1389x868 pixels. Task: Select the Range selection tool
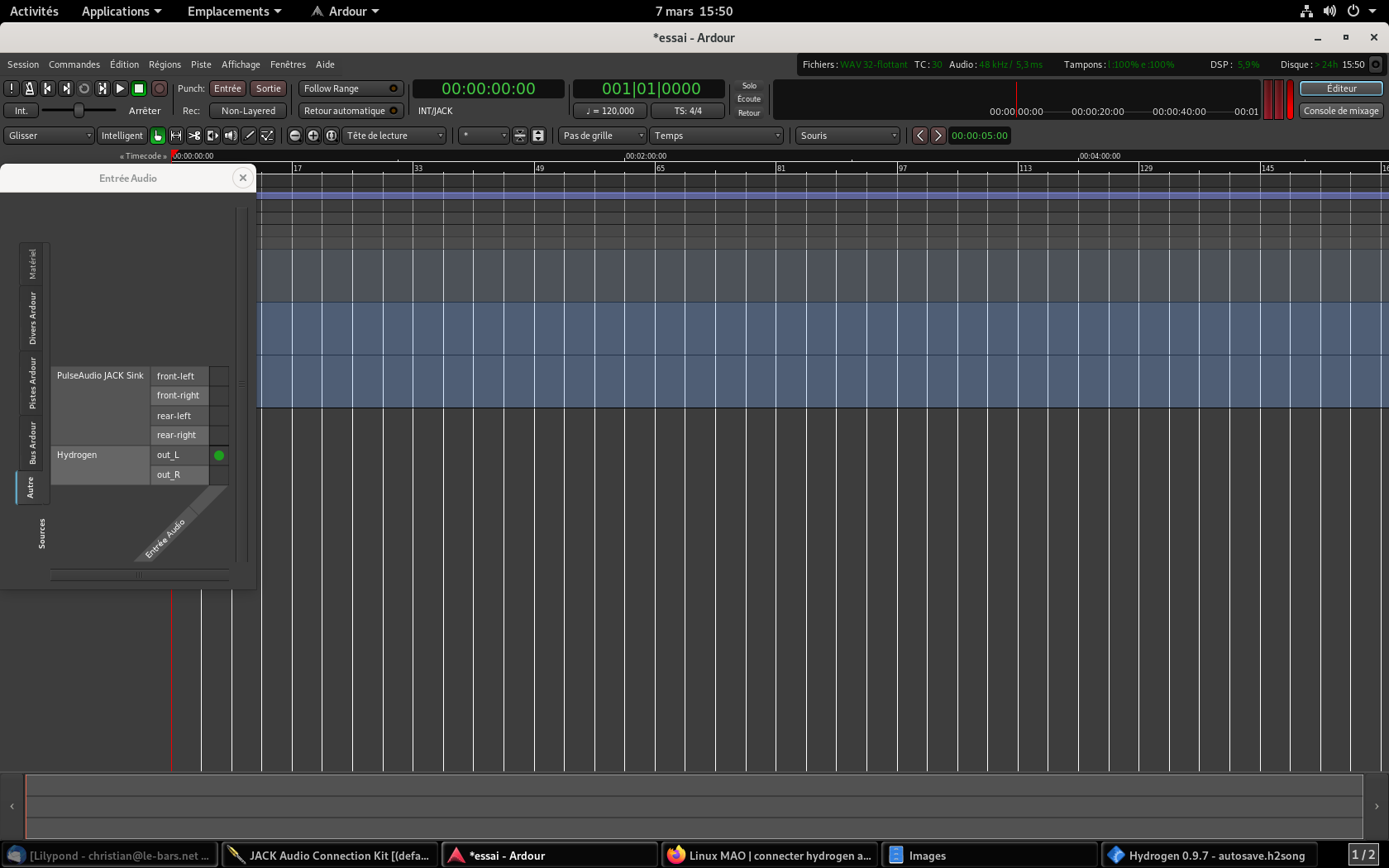(x=176, y=136)
